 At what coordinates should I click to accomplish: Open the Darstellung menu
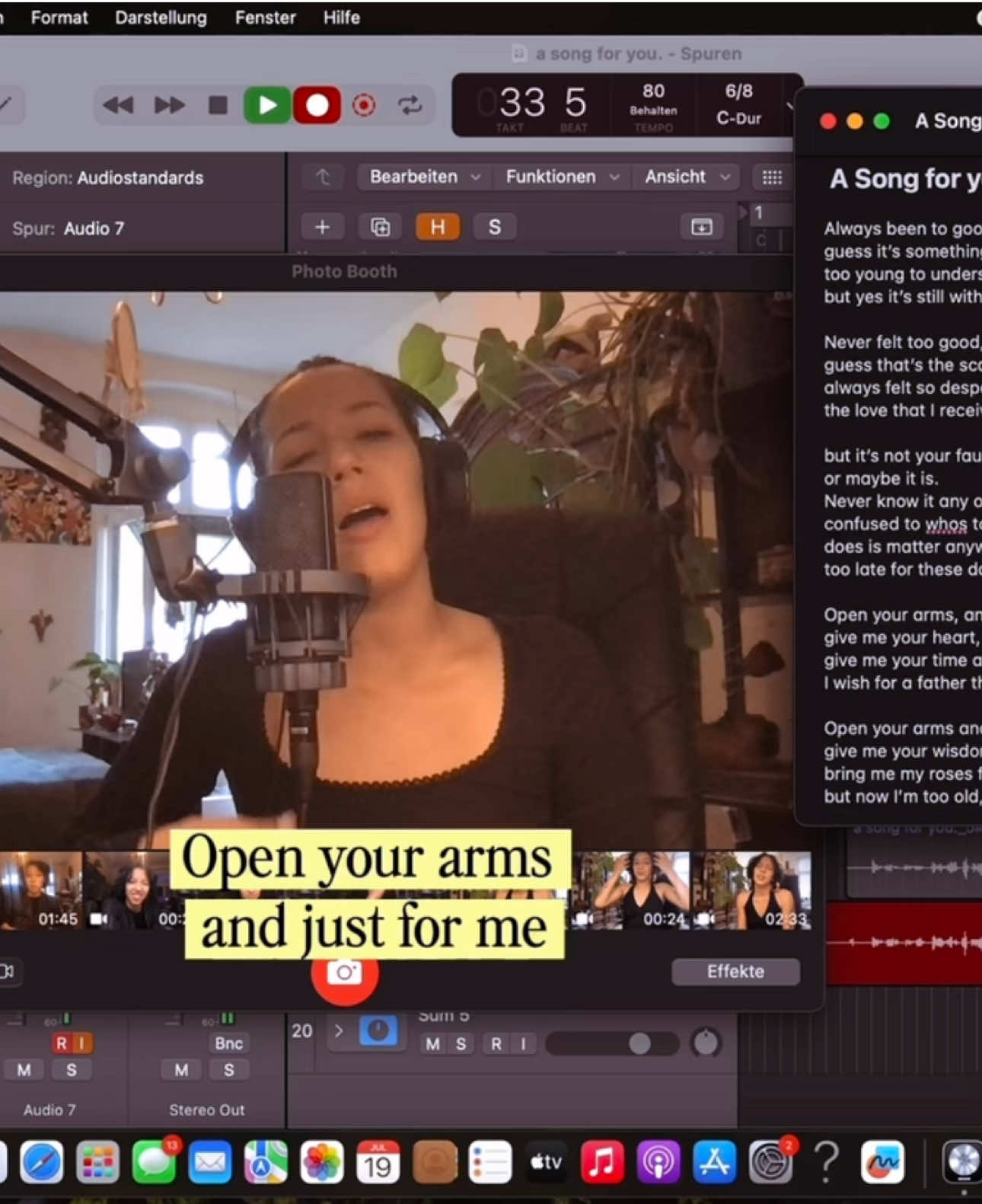[x=161, y=18]
